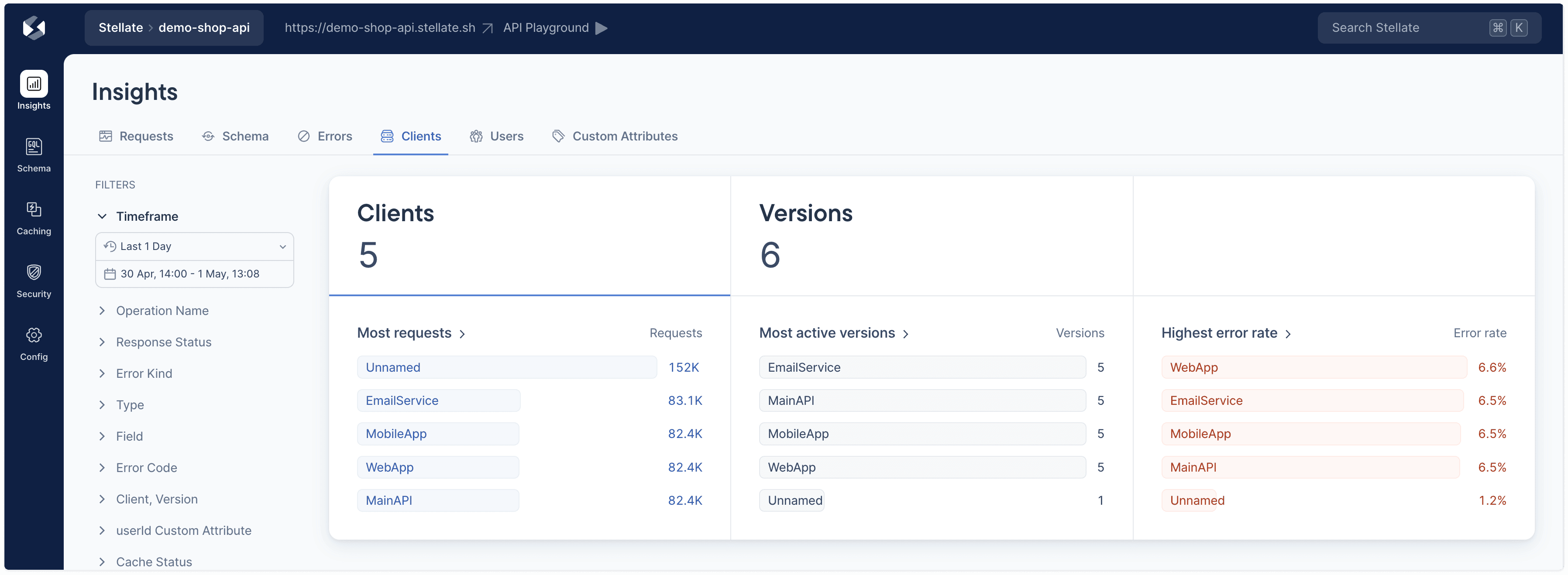1568x575 pixels.
Task: Click the Stellate logo icon
Action: (34, 27)
